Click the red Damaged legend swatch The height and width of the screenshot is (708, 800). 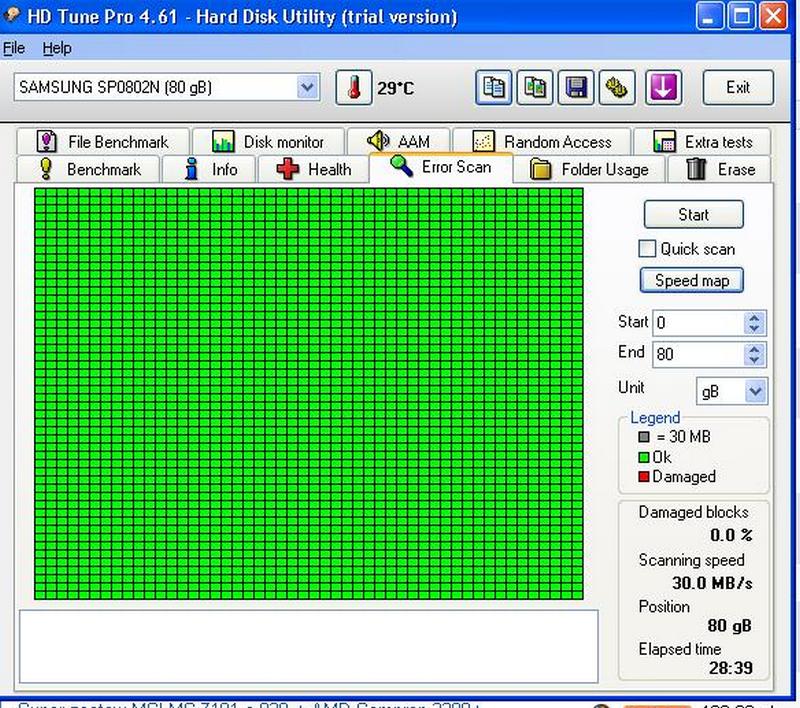pyautogui.click(x=644, y=477)
